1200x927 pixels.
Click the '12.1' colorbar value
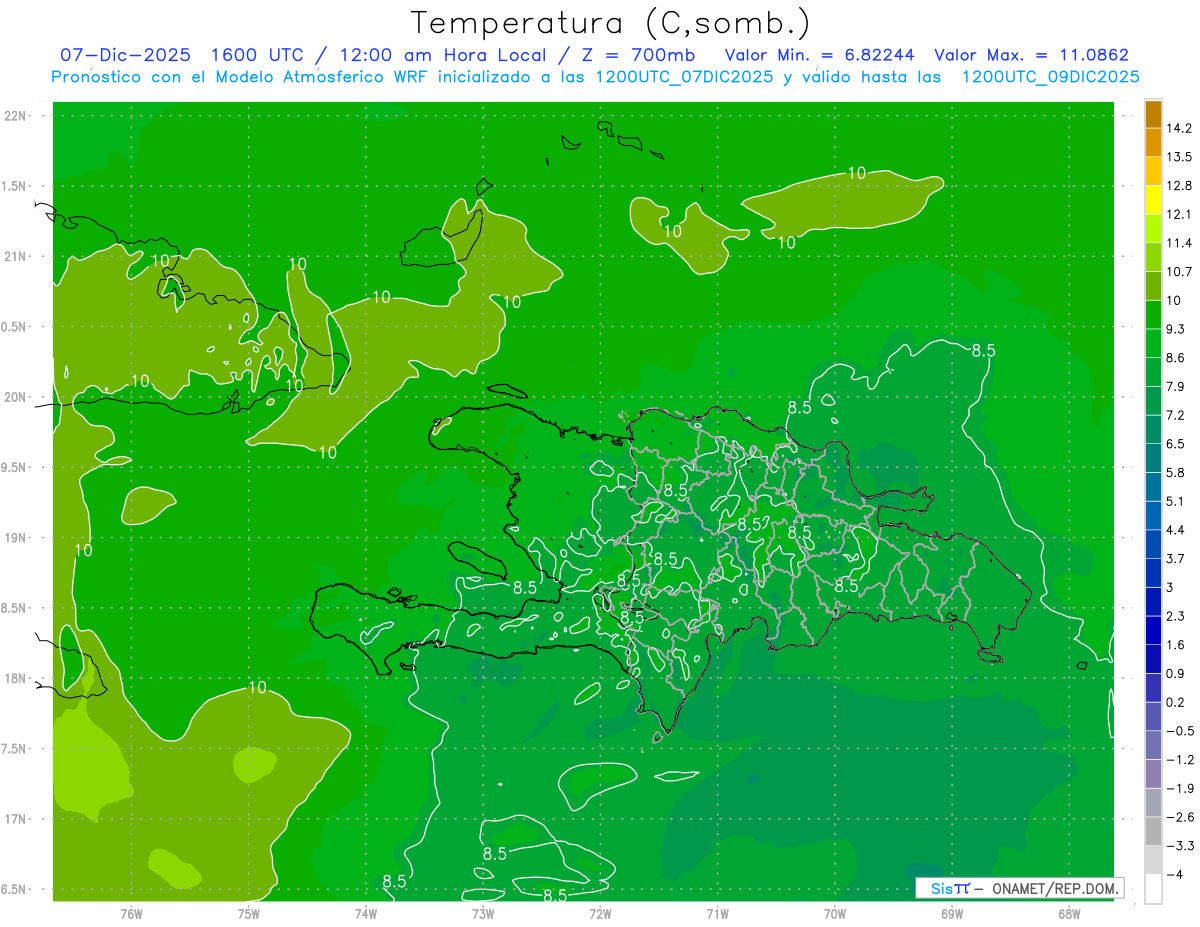pos(1178,214)
